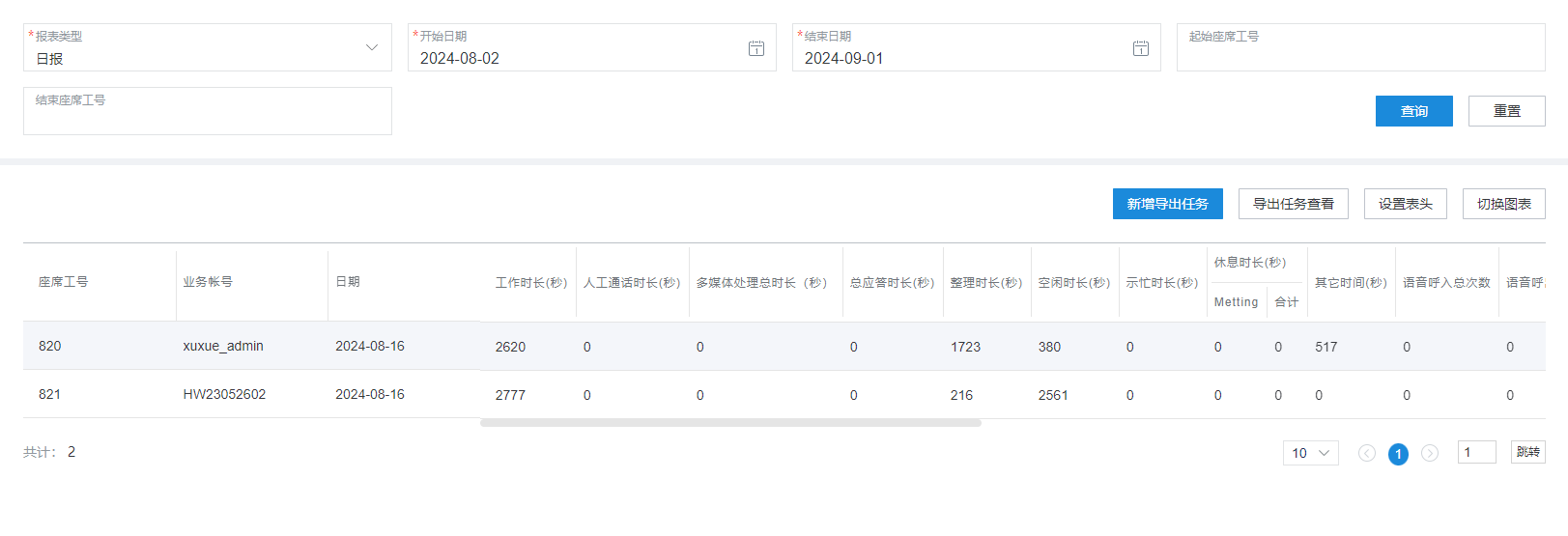This screenshot has height=536, width=1568.
Task: Click the 人工通话时长(秒) column header
Action: [632, 283]
